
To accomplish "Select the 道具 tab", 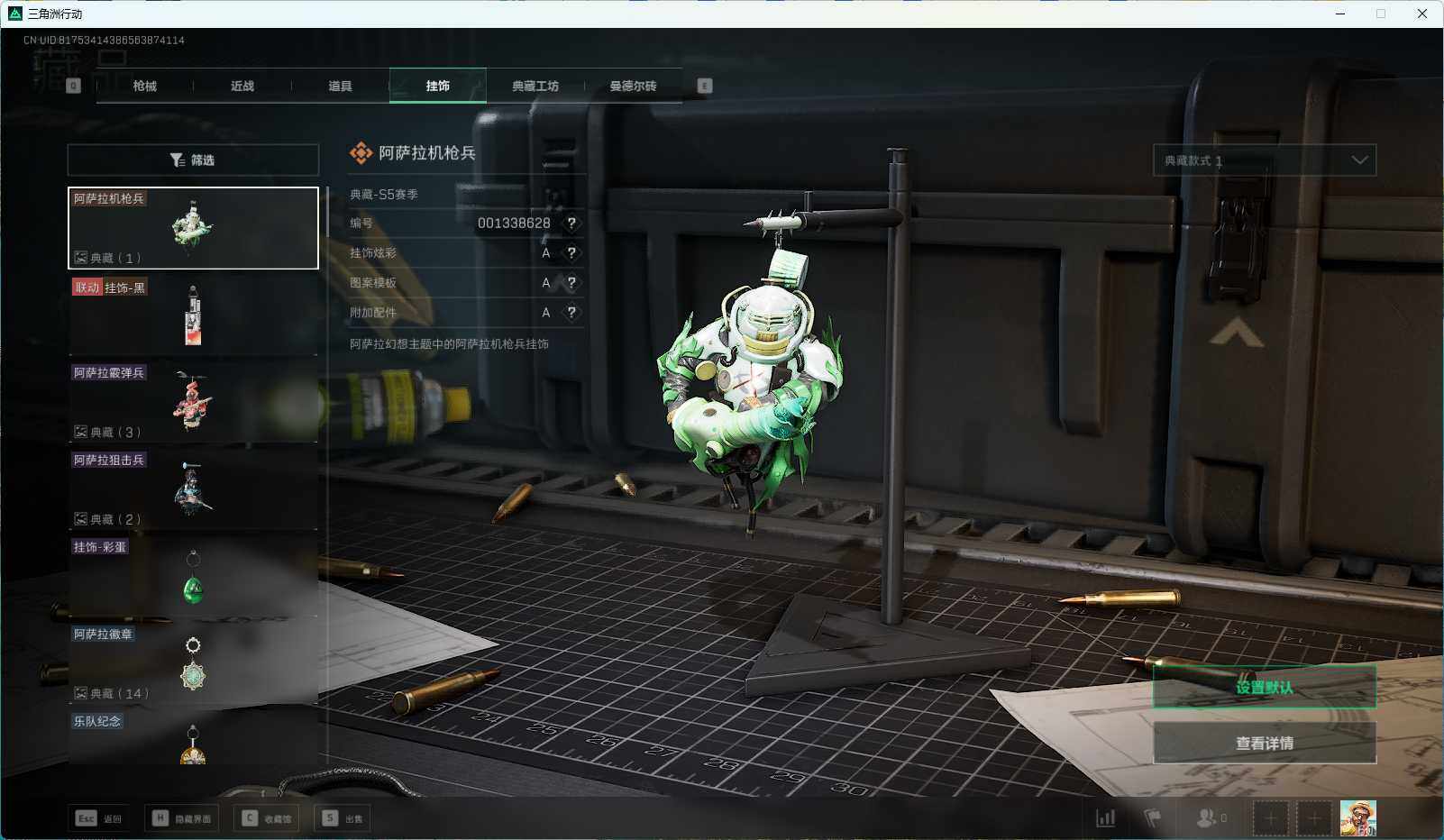I will 340,86.
